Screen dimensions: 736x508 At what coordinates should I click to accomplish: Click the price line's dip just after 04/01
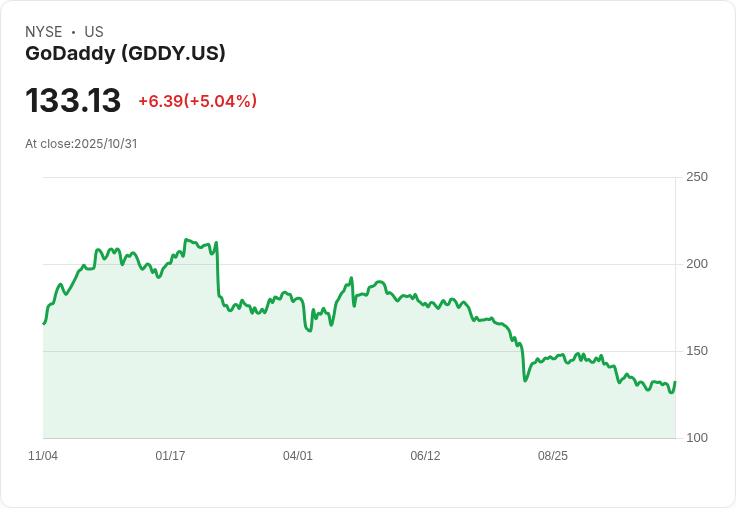(x=310, y=331)
